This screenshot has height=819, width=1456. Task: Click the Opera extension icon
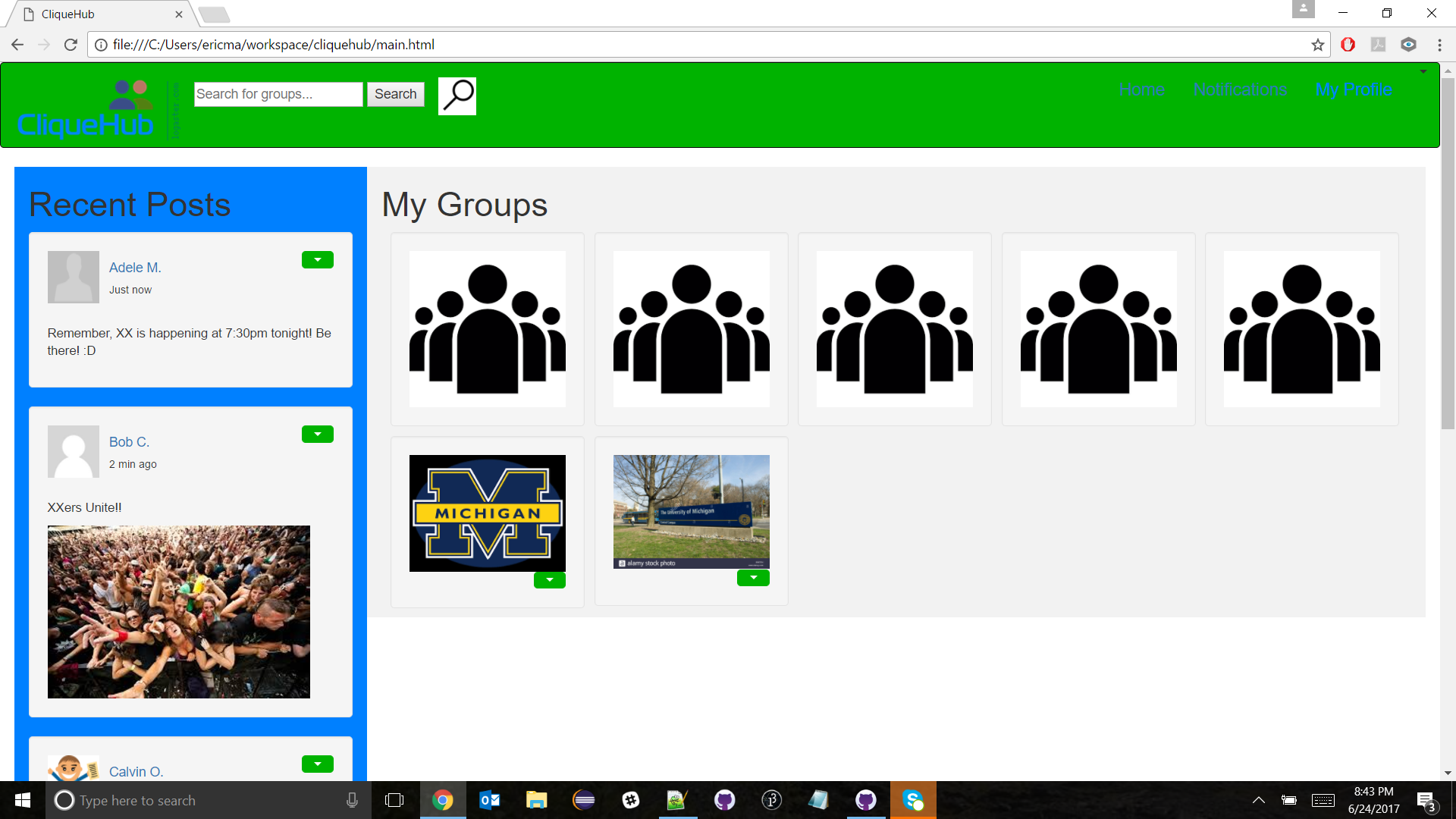(1348, 45)
